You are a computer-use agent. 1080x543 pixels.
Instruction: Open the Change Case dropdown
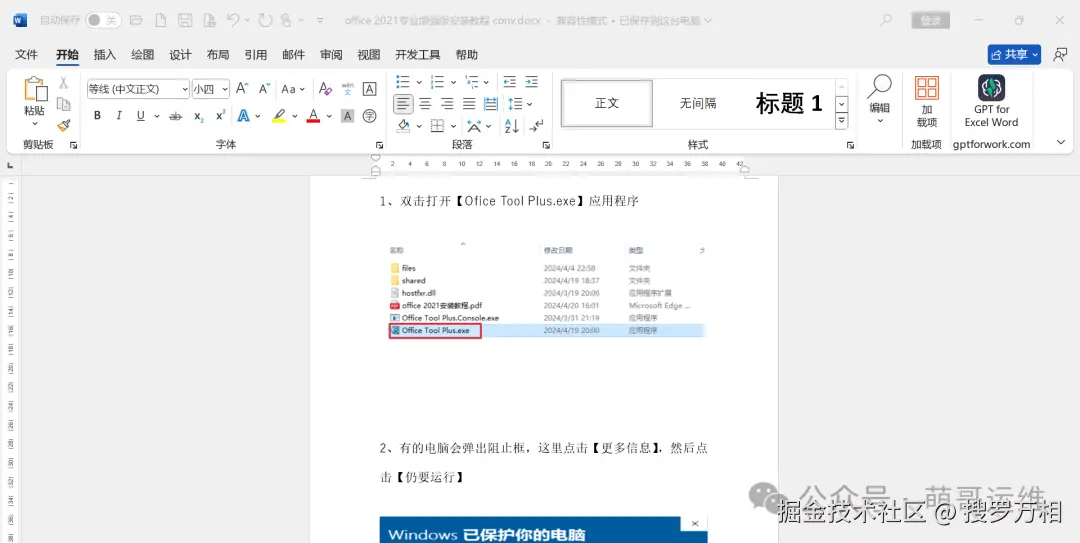coord(293,89)
